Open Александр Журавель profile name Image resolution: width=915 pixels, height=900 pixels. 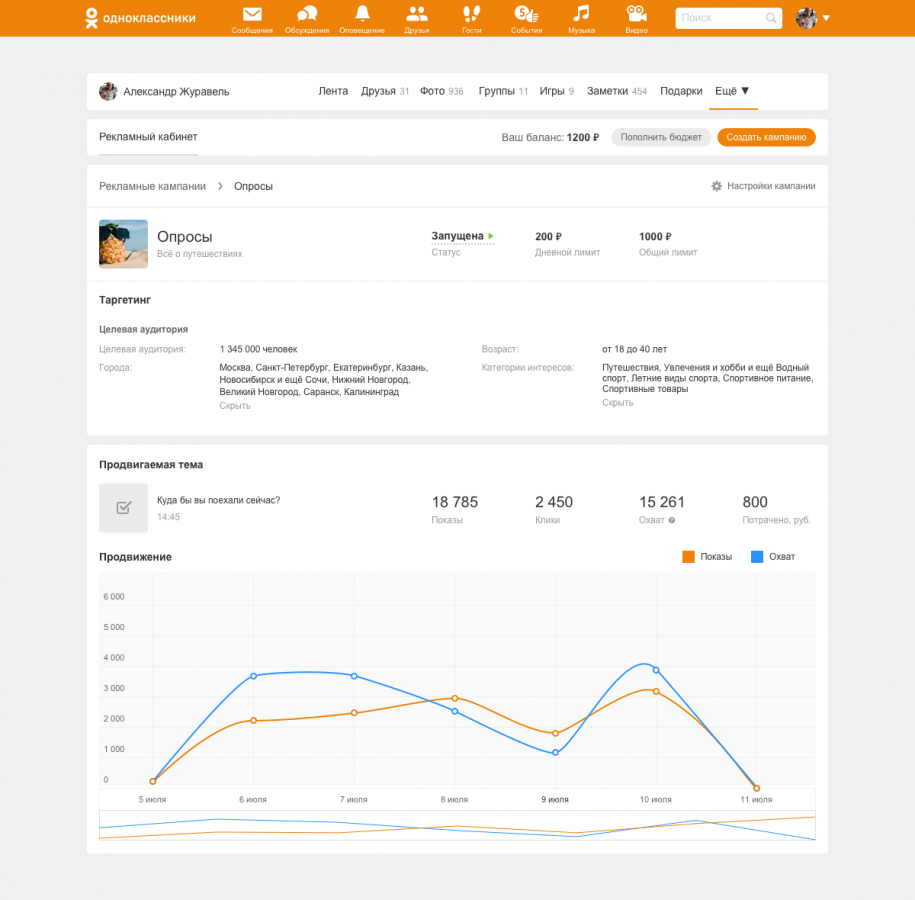point(176,92)
